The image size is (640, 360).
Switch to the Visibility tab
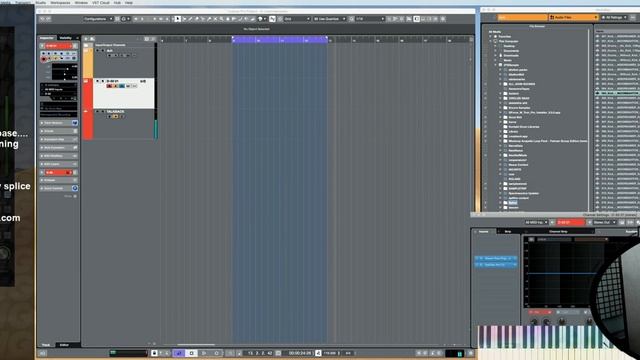pos(65,38)
